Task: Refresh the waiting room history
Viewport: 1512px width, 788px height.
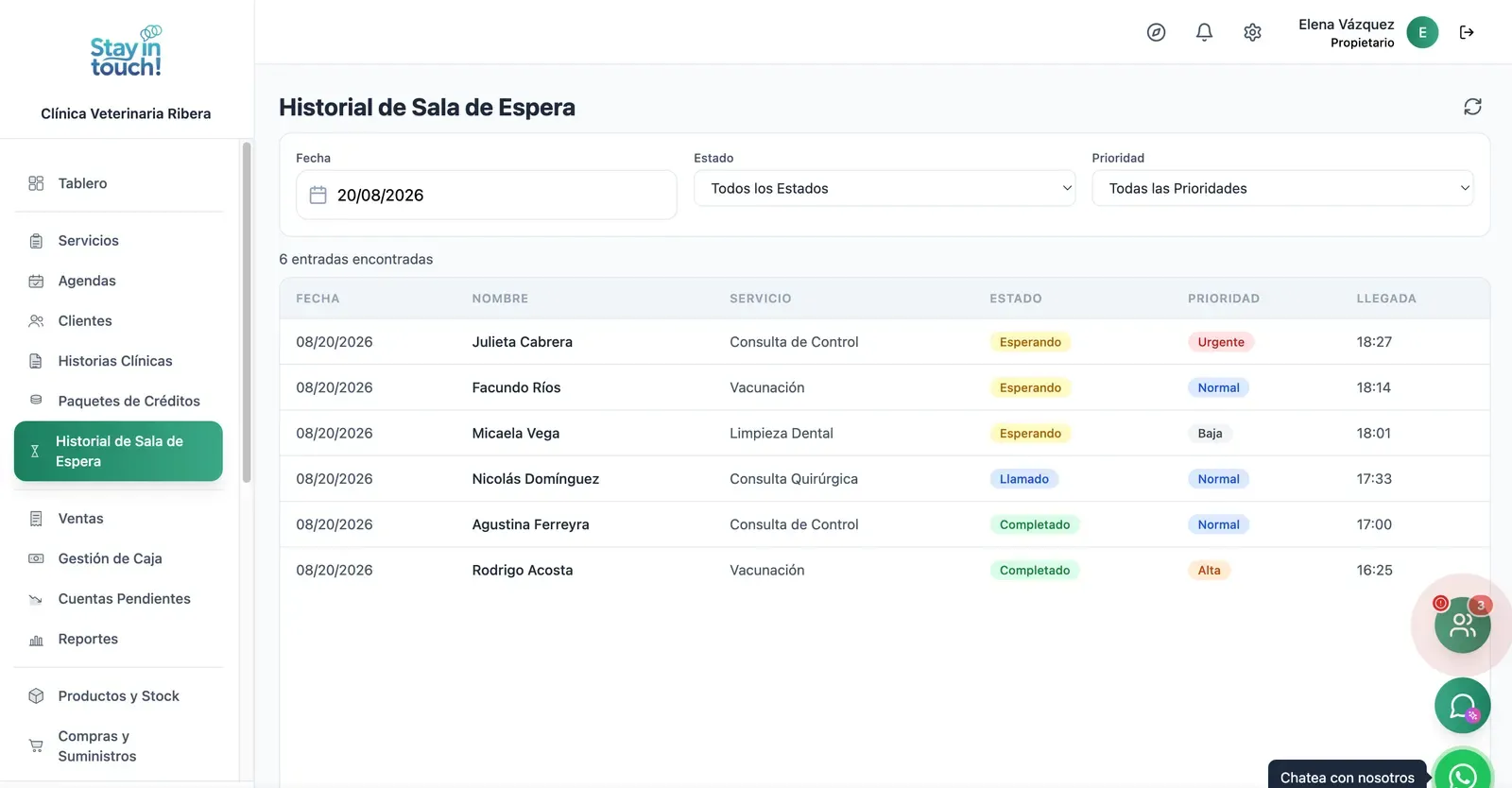Action: pyautogui.click(x=1472, y=107)
